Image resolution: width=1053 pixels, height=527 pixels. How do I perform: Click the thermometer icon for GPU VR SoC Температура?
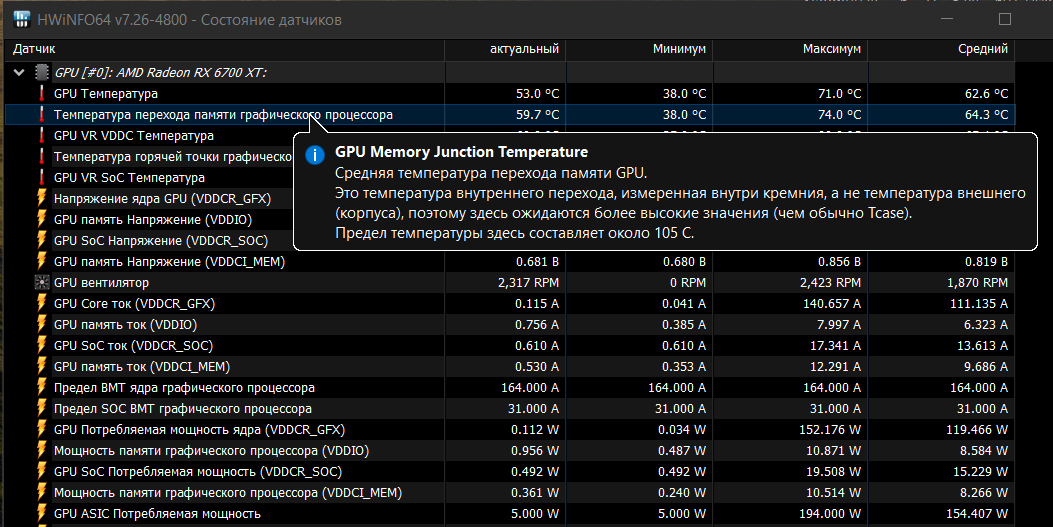point(42,177)
